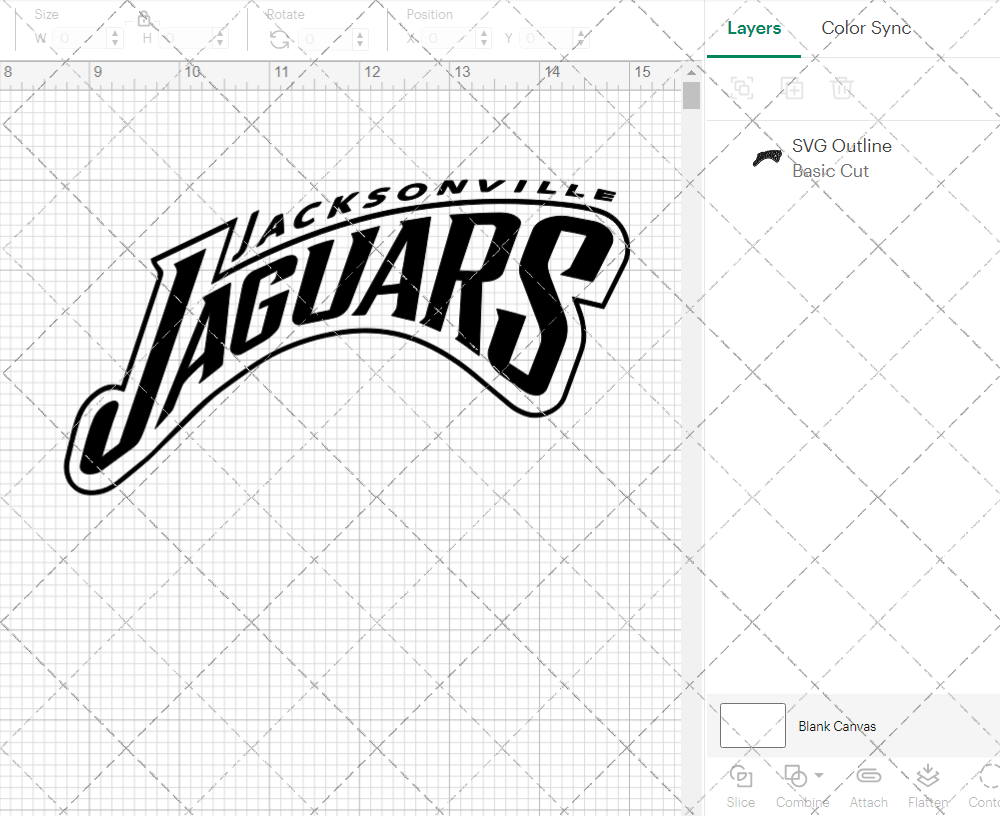The image size is (1000, 816).
Task: Click the Combine tool icon
Action: tap(794, 777)
